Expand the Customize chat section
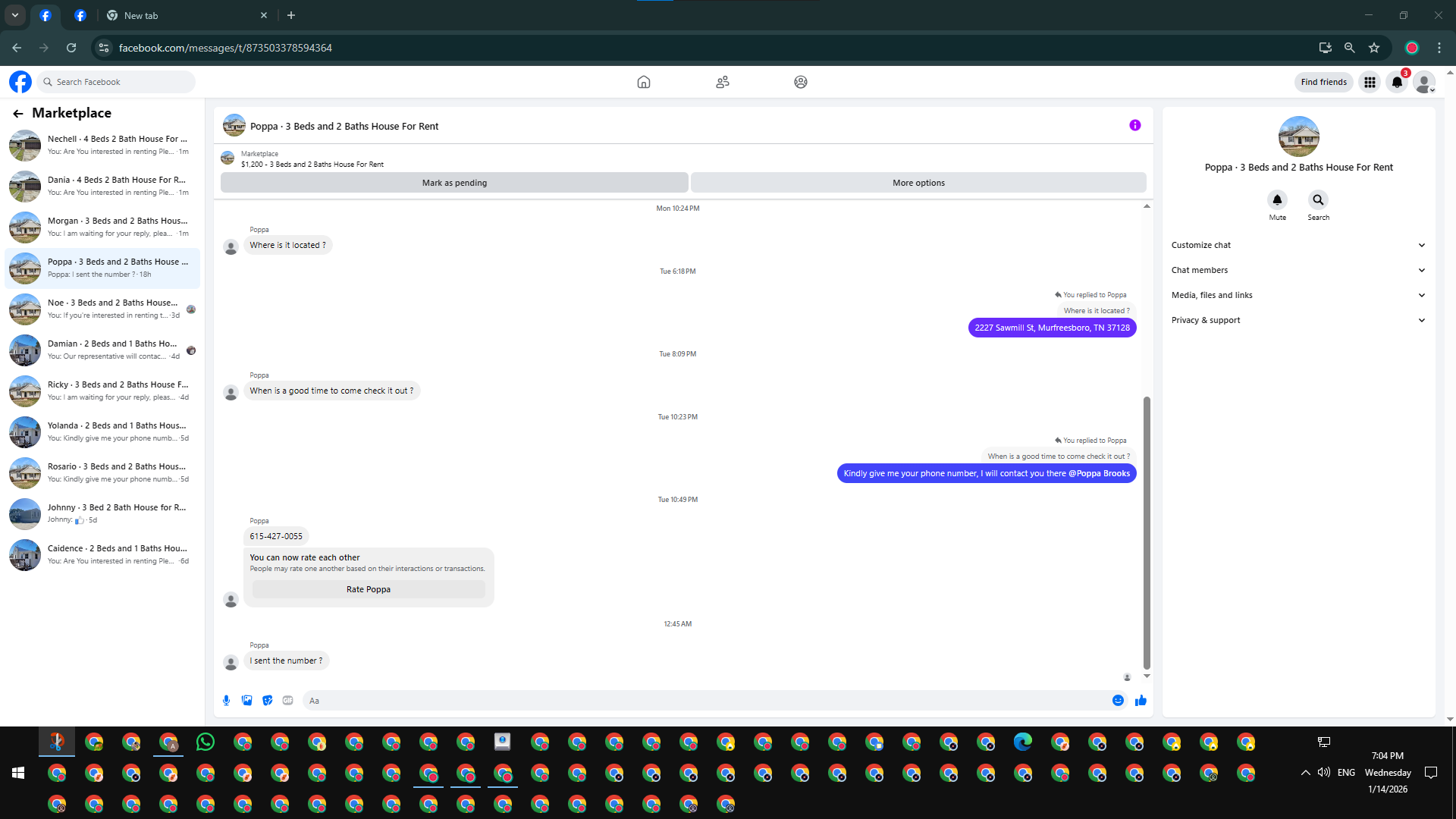This screenshot has width=1456, height=819. click(x=1298, y=245)
